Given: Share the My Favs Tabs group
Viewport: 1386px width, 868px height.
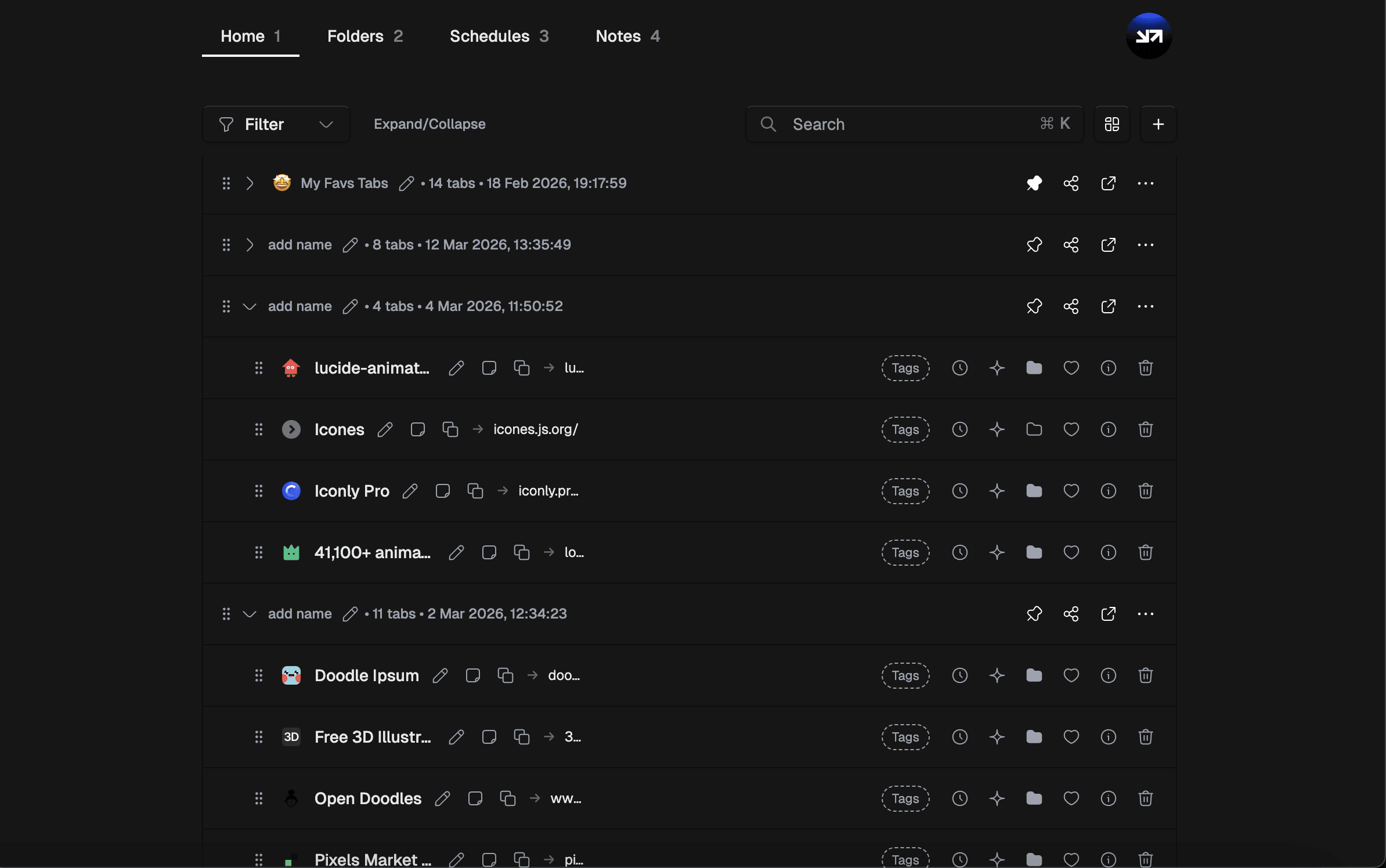Looking at the screenshot, I should coord(1071,183).
